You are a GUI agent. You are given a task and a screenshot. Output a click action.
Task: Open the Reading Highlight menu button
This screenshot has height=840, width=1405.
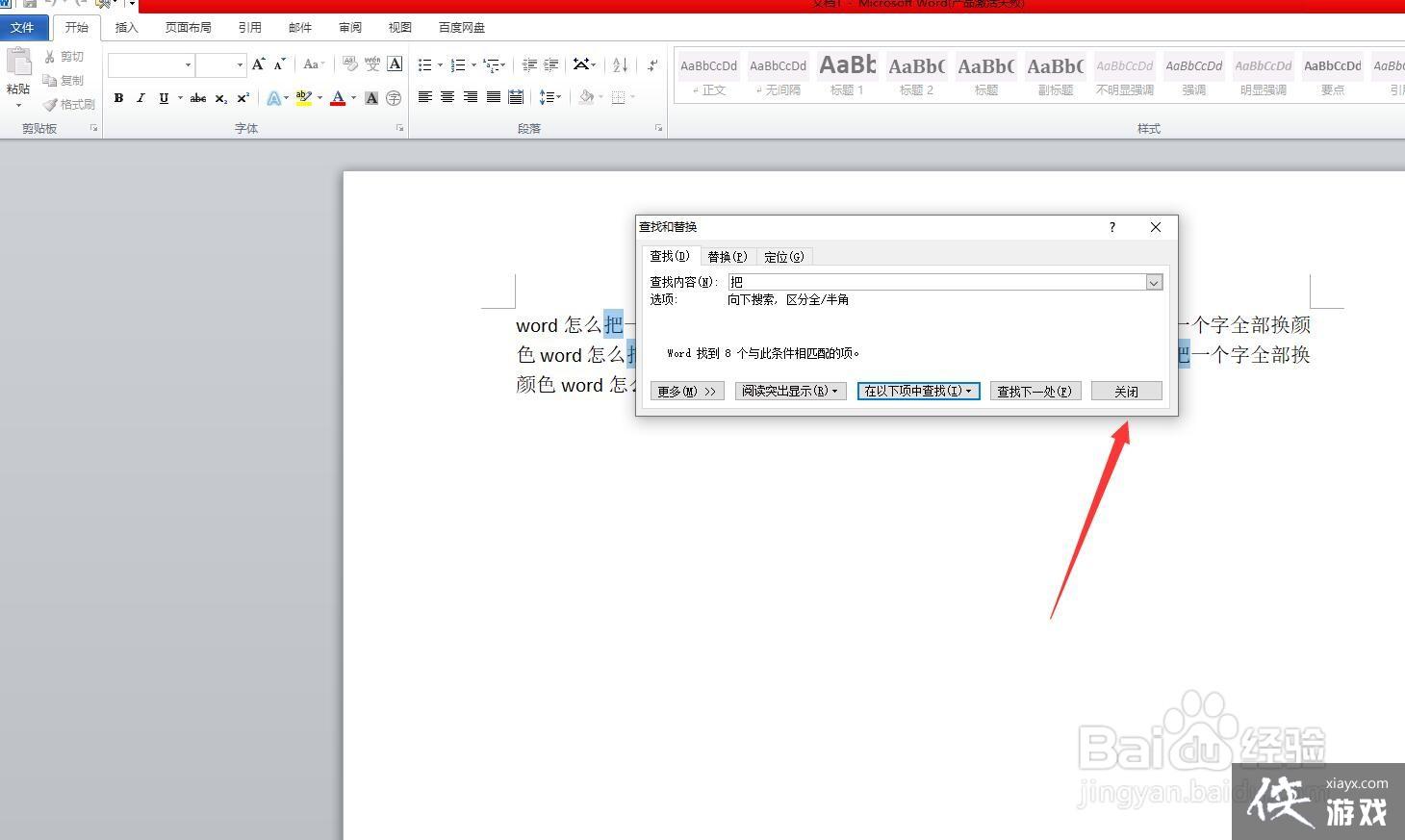(x=789, y=391)
